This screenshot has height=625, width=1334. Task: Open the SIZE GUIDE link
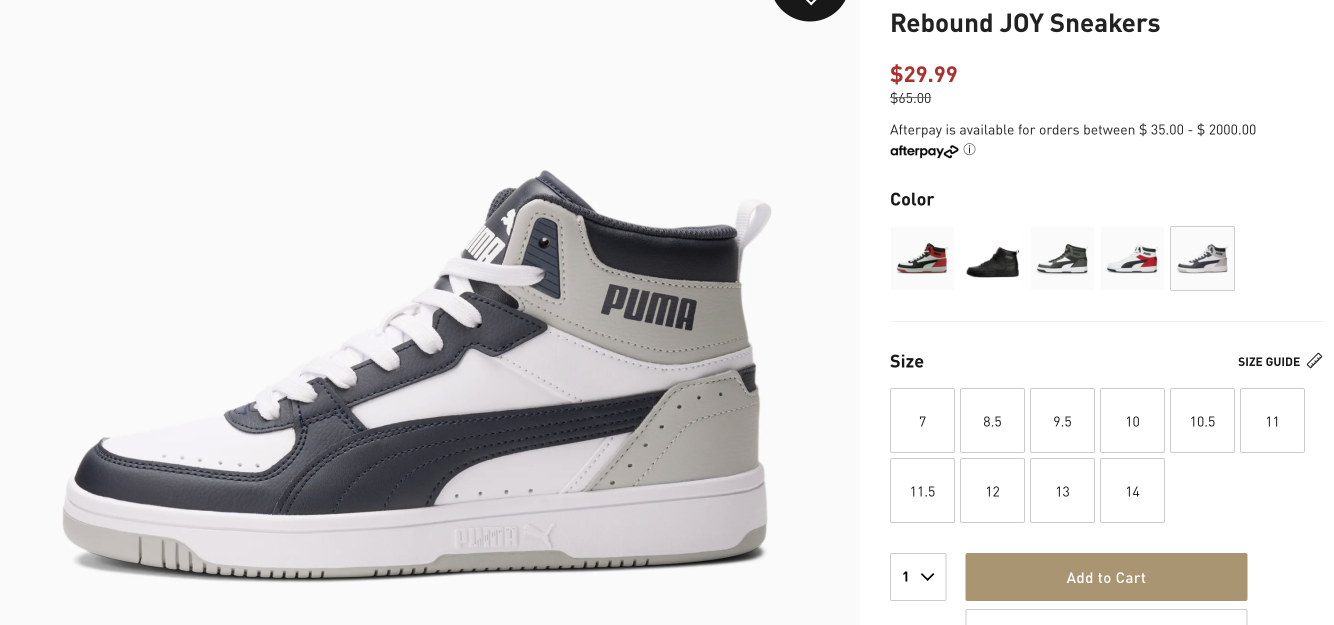click(1269, 362)
